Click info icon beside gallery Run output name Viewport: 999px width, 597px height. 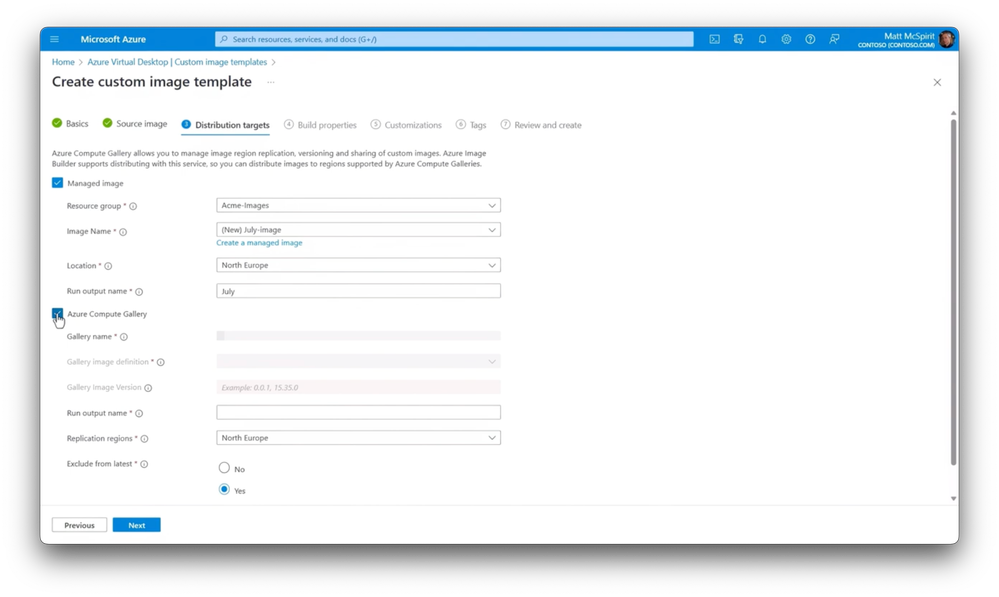tap(139, 414)
